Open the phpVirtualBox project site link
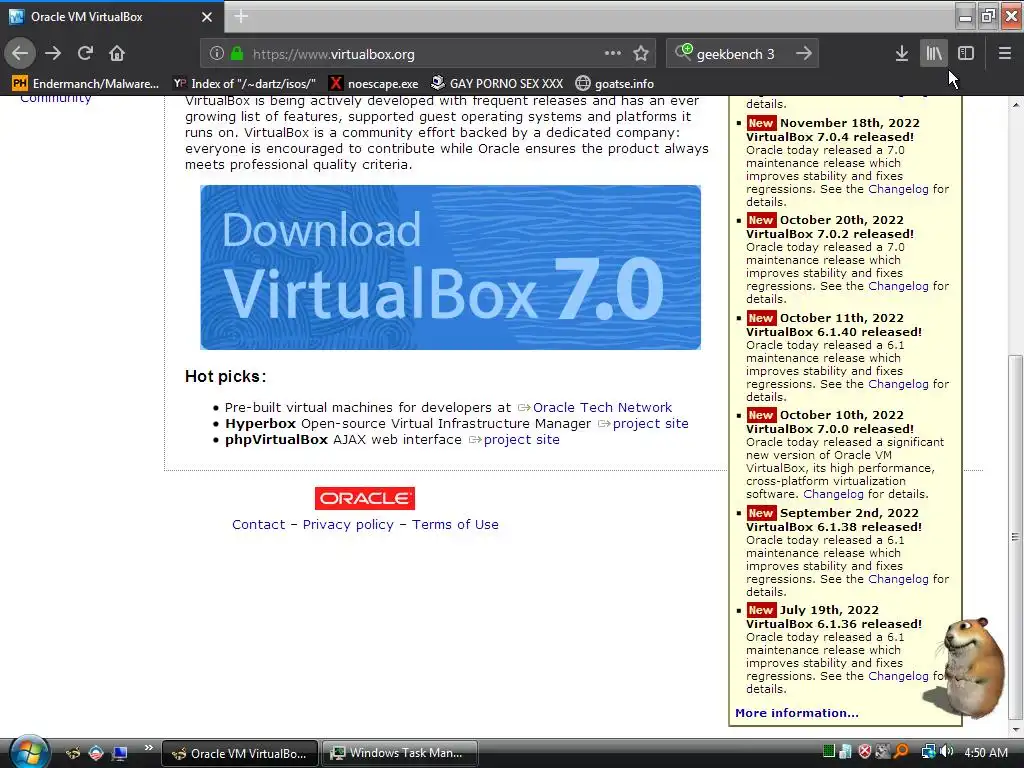This screenshot has height=768, width=1024. point(521,440)
